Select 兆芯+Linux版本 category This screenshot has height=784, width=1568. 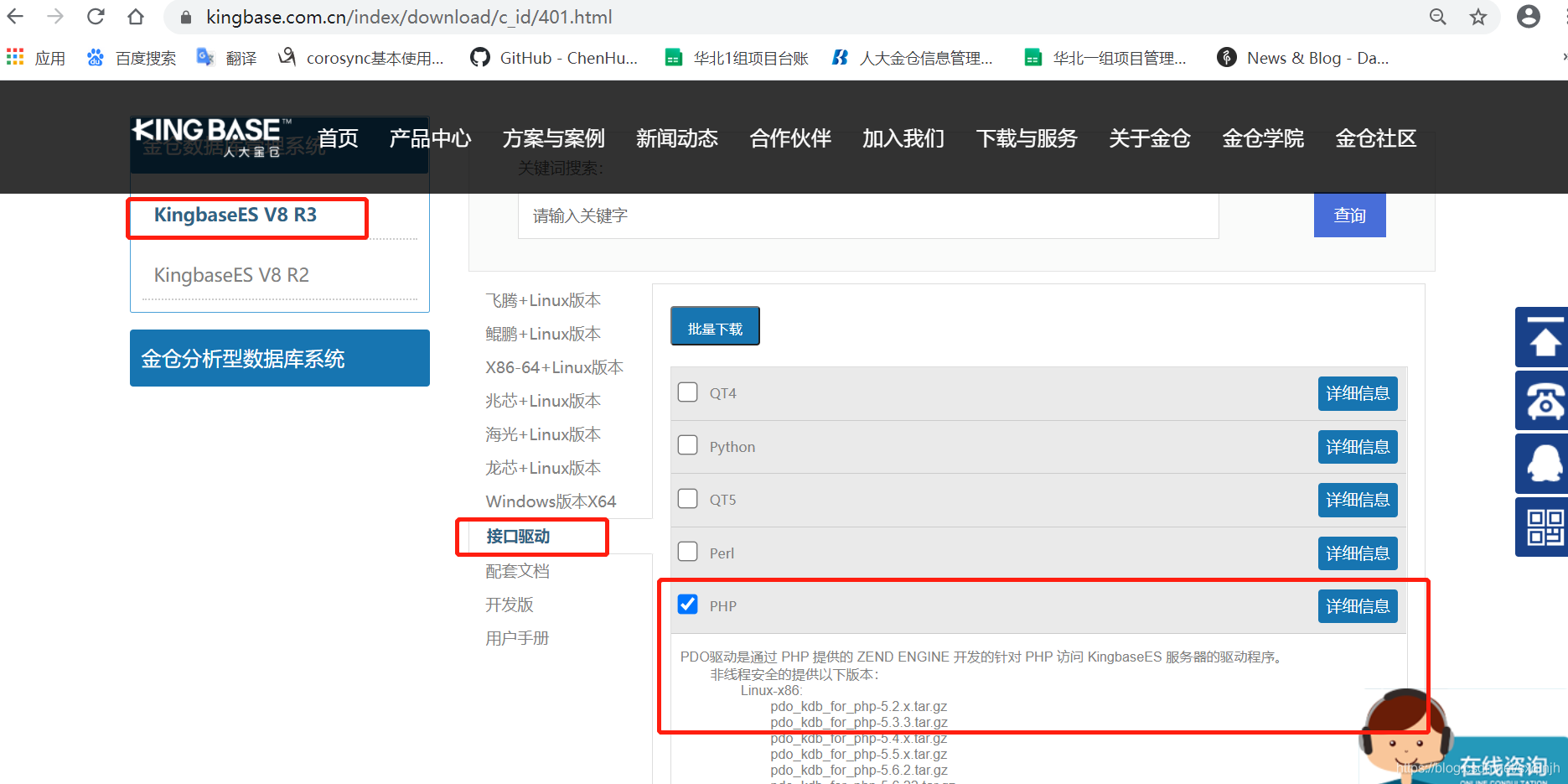pos(543,401)
